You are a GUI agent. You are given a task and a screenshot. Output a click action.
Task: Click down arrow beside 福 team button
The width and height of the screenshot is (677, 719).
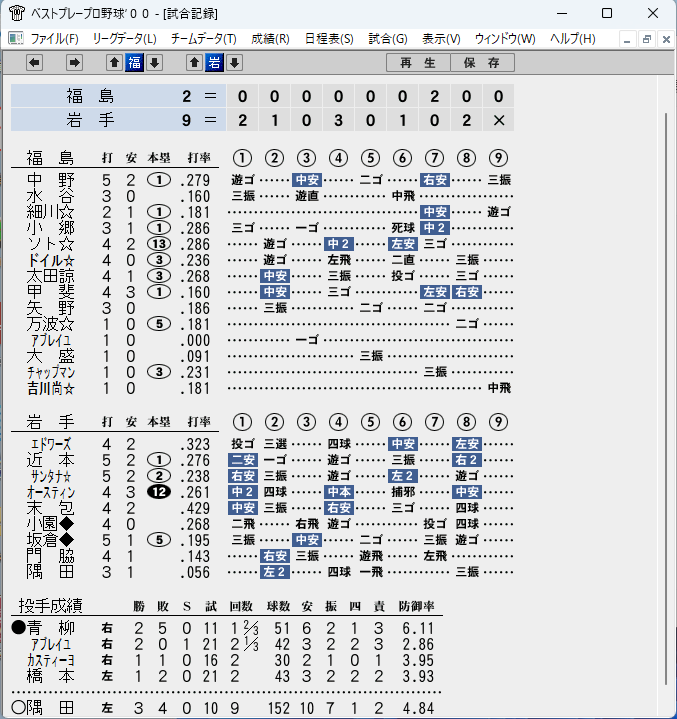click(x=155, y=62)
